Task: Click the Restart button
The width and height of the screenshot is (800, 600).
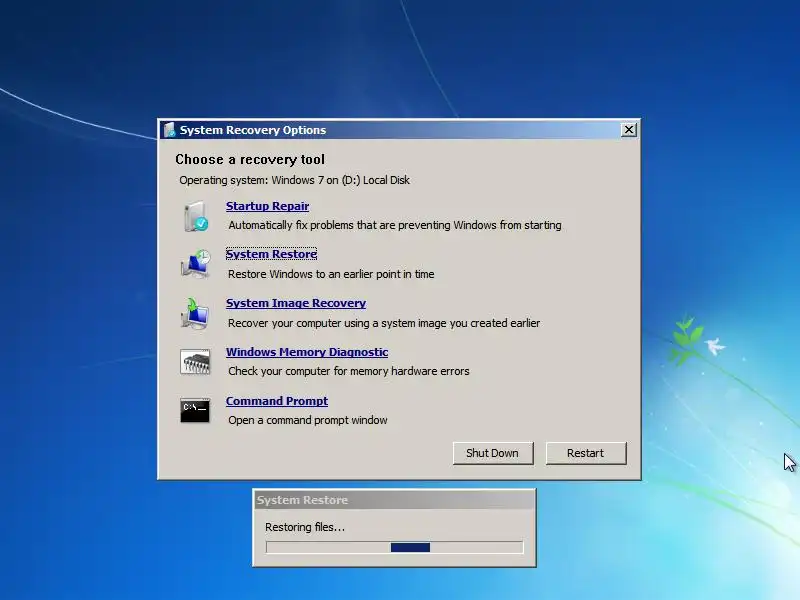Action: (586, 453)
